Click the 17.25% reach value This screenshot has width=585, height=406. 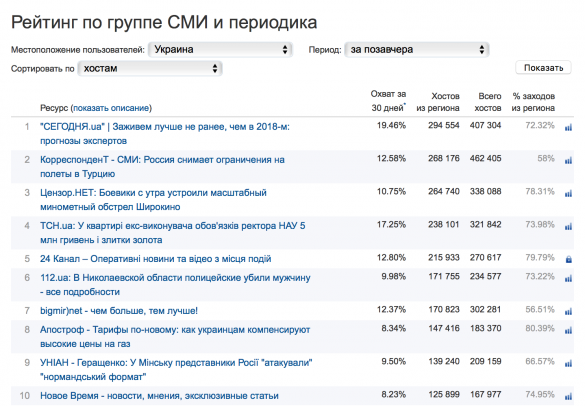391,225
